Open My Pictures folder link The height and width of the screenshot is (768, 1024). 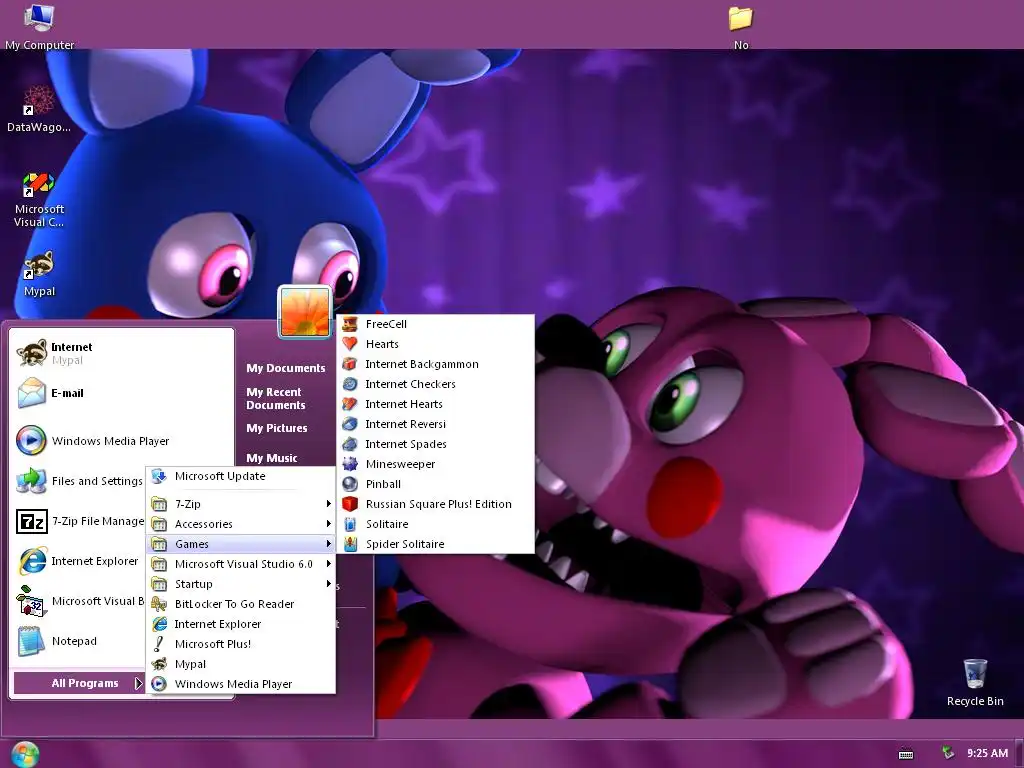(276, 428)
